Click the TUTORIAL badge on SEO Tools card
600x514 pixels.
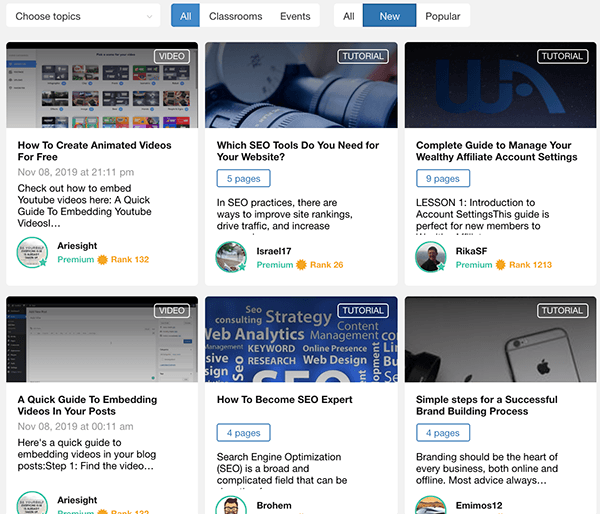coord(363,56)
